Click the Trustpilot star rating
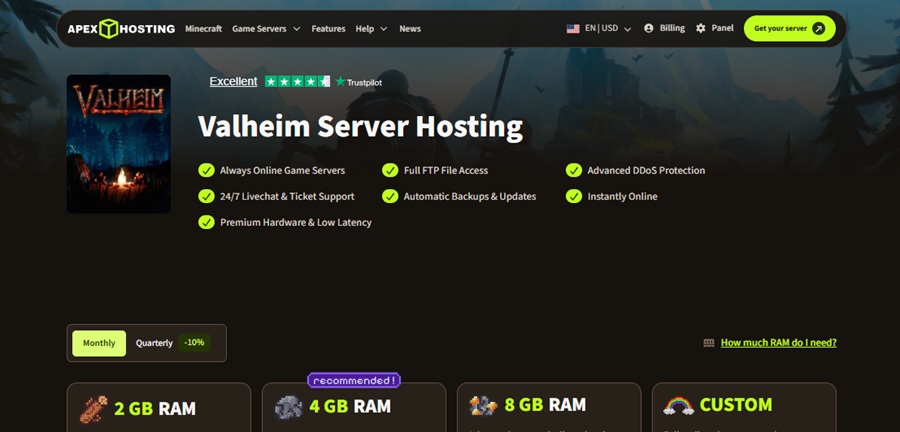The width and height of the screenshot is (900, 432). point(297,81)
